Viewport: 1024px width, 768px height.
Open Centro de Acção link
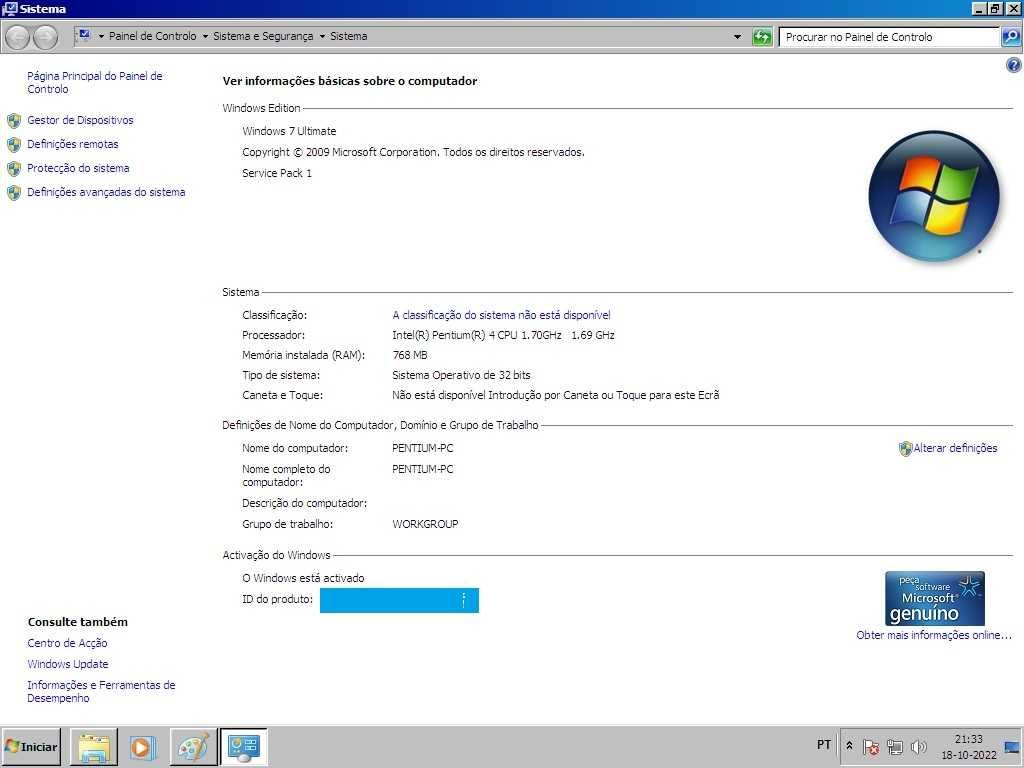click(x=67, y=643)
